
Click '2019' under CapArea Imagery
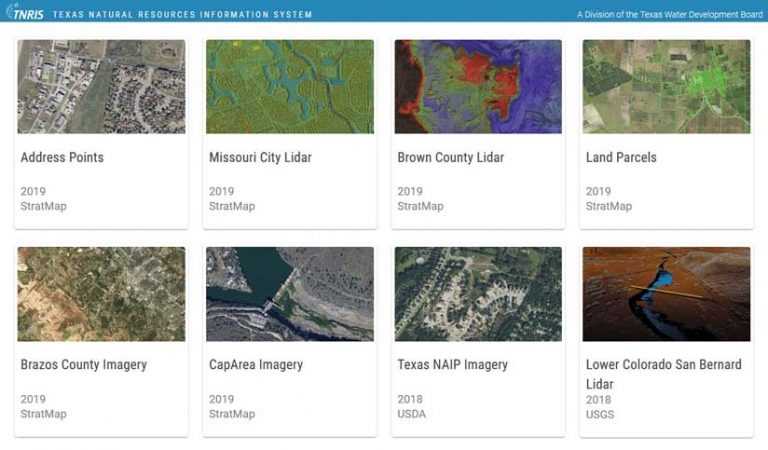pyautogui.click(x=221, y=399)
